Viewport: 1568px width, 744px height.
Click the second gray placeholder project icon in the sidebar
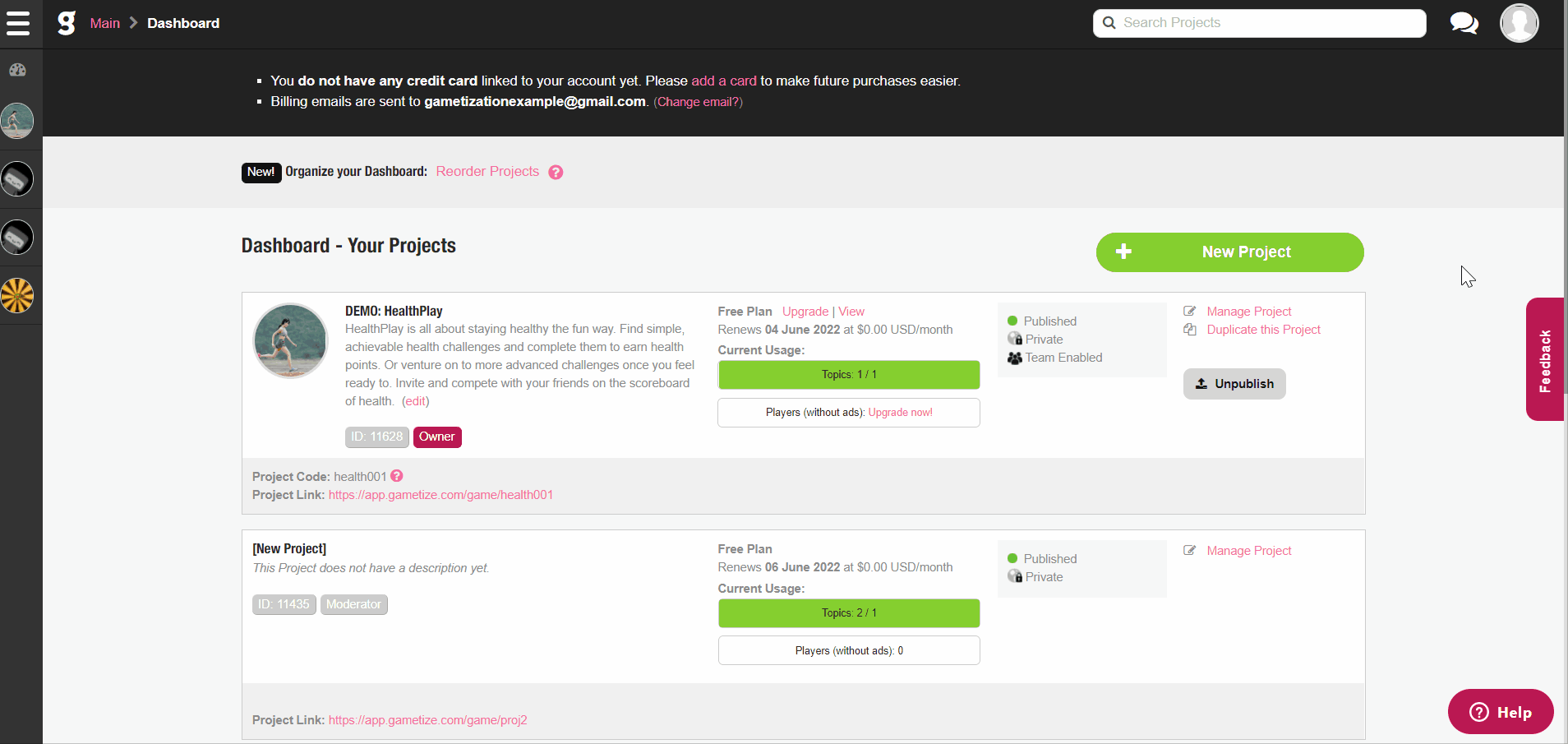17,238
